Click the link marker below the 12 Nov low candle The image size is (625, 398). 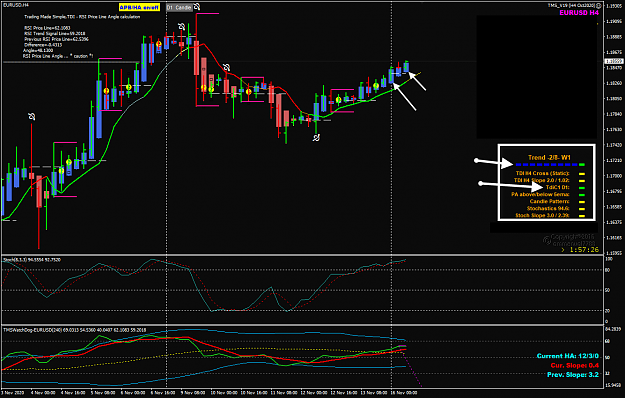click(316, 138)
